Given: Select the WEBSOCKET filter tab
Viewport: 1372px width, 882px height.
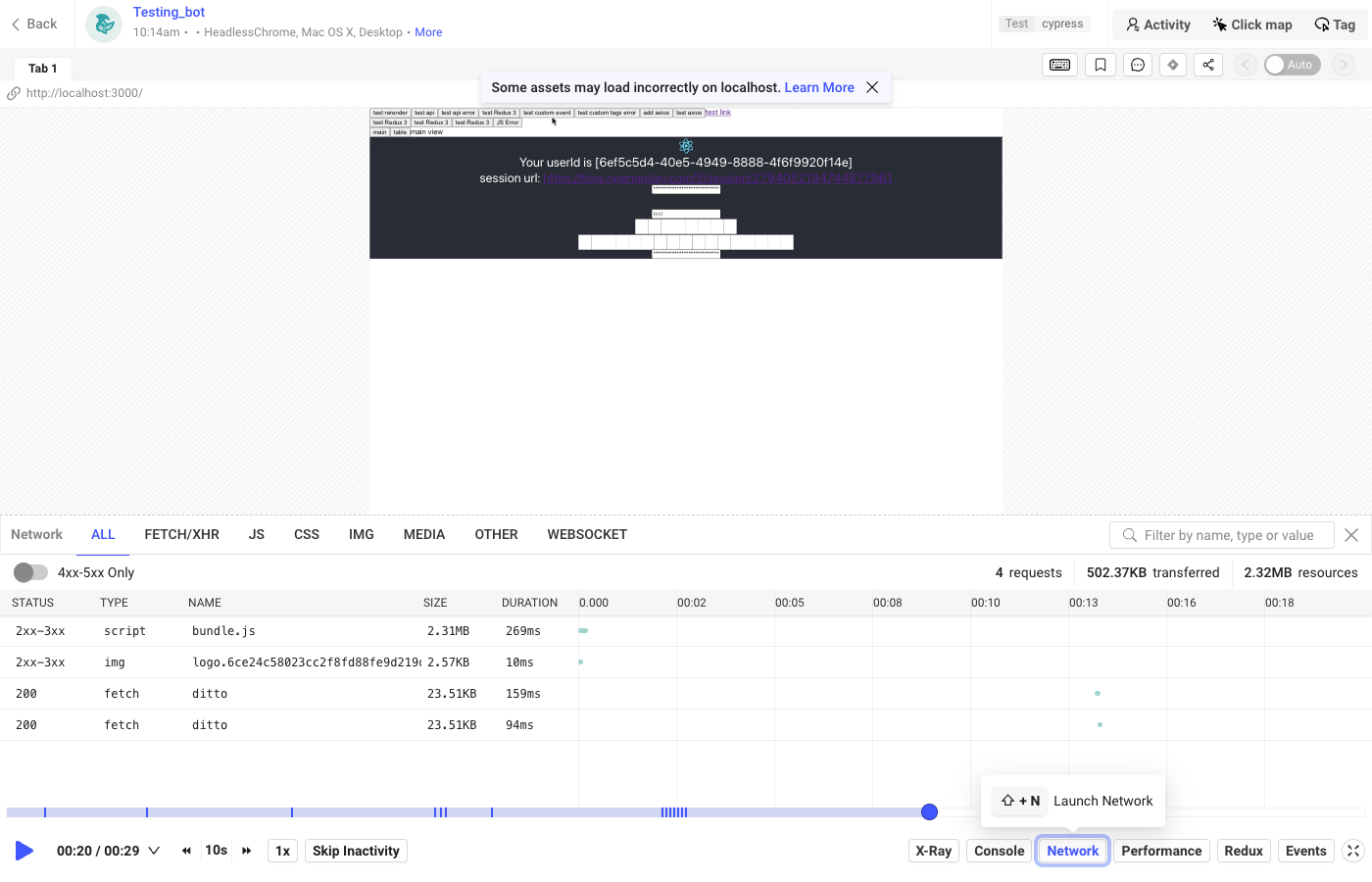Looking at the screenshot, I should click(586, 534).
